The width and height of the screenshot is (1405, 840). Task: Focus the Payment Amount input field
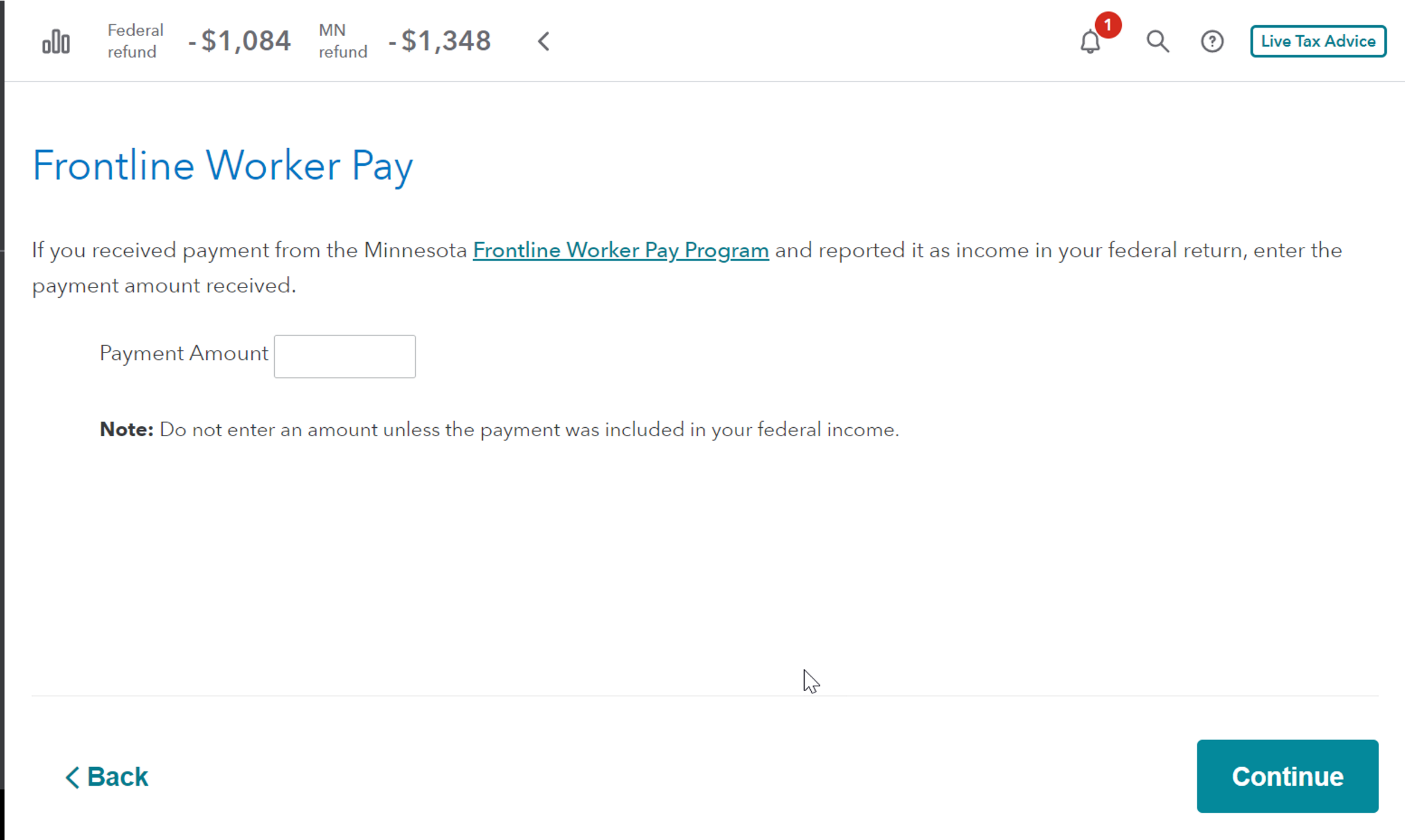point(345,356)
